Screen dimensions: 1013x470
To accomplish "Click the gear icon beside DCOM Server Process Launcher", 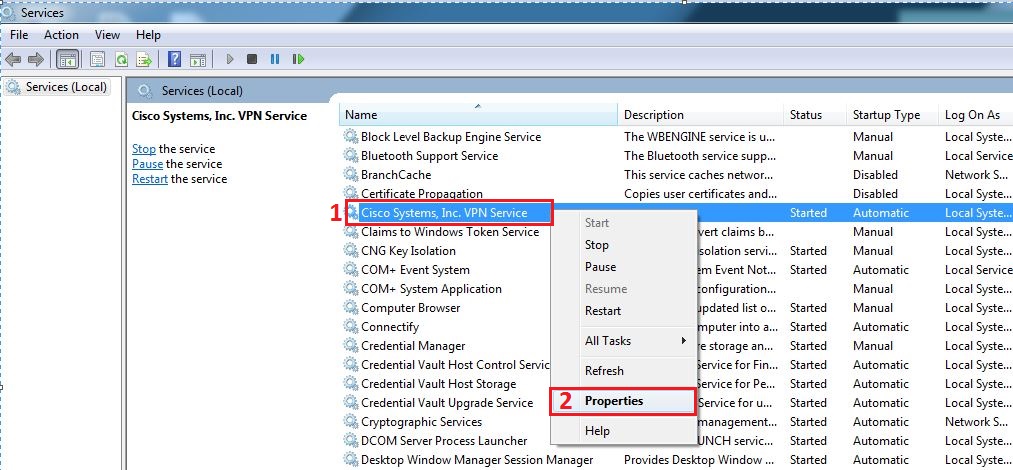I will click(x=351, y=440).
